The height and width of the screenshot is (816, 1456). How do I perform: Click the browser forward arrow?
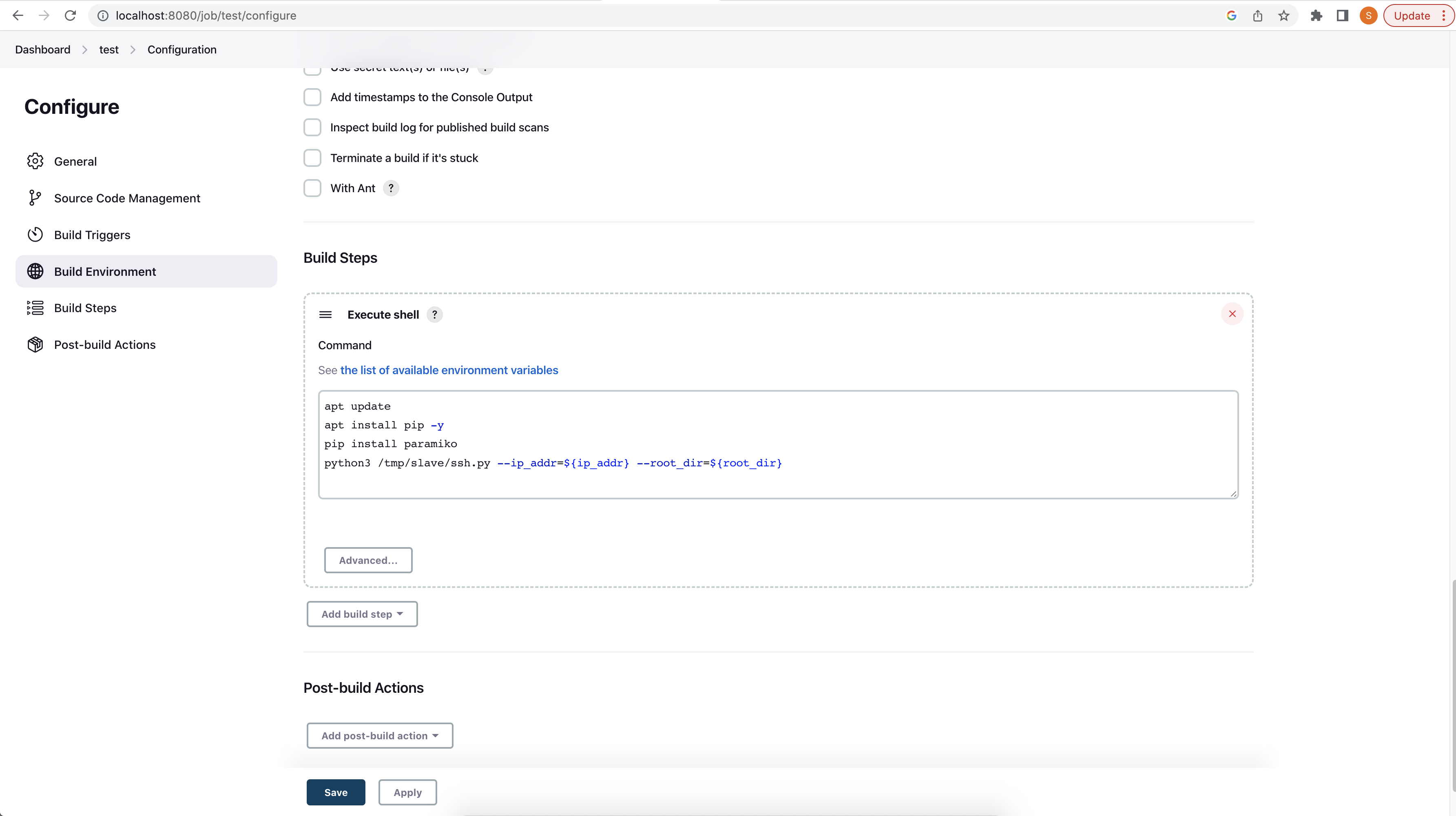(44, 15)
